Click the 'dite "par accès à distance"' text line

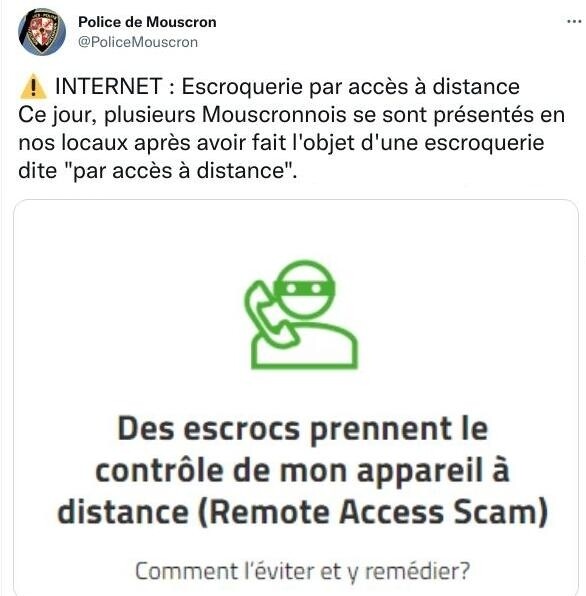point(158,170)
